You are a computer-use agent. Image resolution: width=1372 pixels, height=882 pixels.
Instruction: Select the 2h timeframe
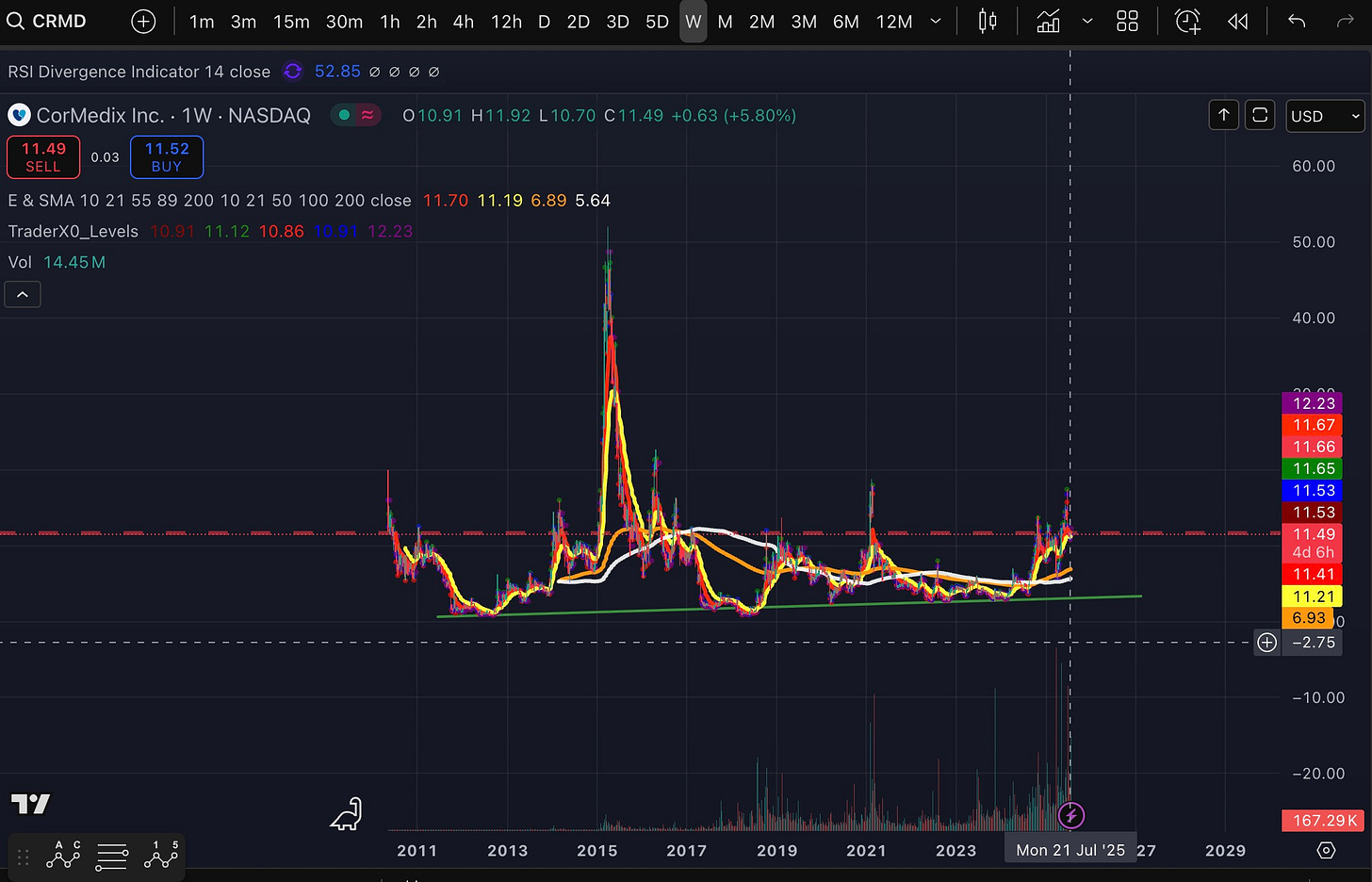[x=427, y=21]
